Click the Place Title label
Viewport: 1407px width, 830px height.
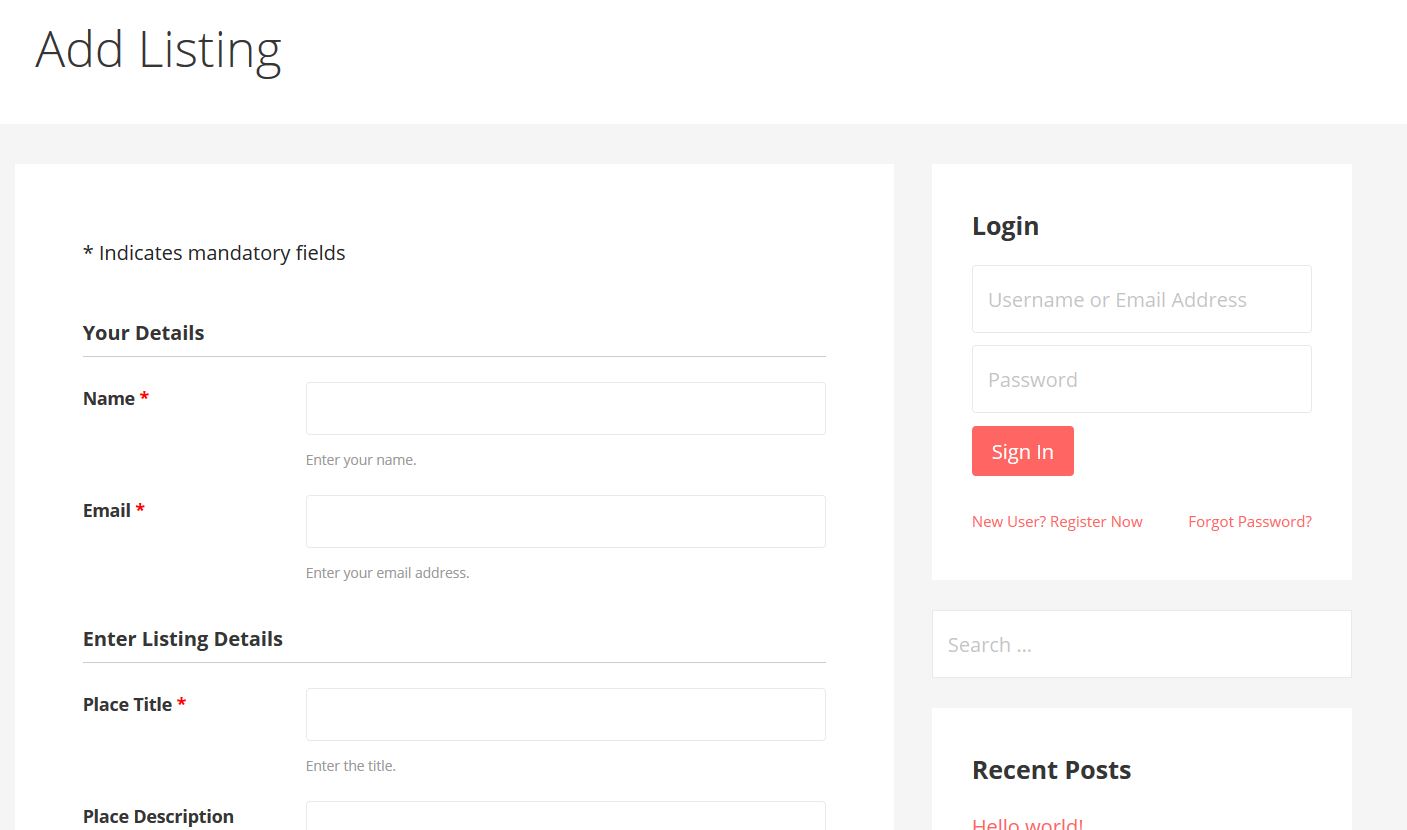(127, 704)
